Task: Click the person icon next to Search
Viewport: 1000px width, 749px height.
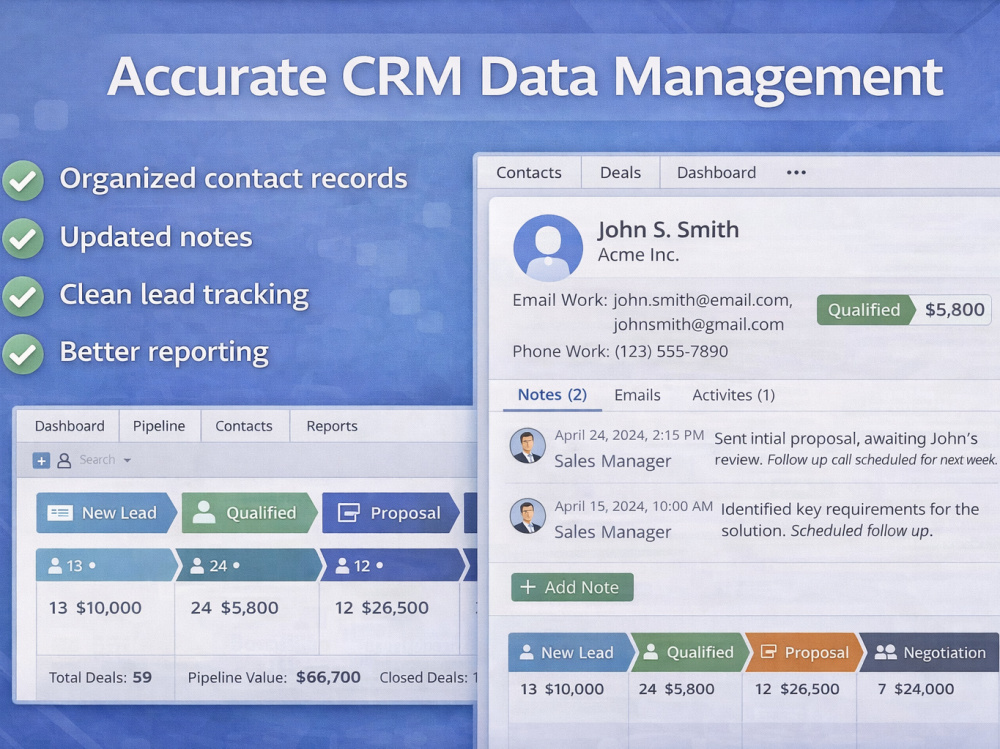Action: click(x=64, y=460)
